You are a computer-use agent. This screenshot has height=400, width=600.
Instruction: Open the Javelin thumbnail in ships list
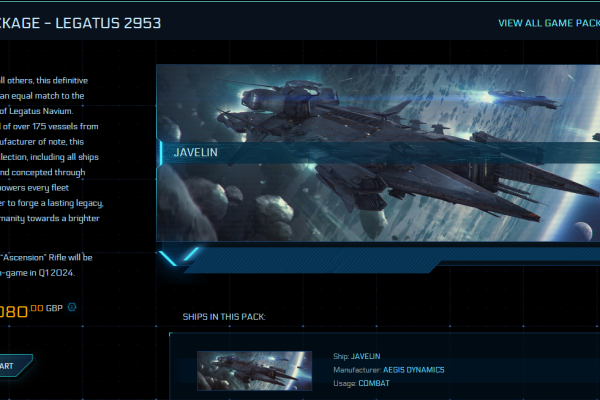pyautogui.click(x=254, y=371)
